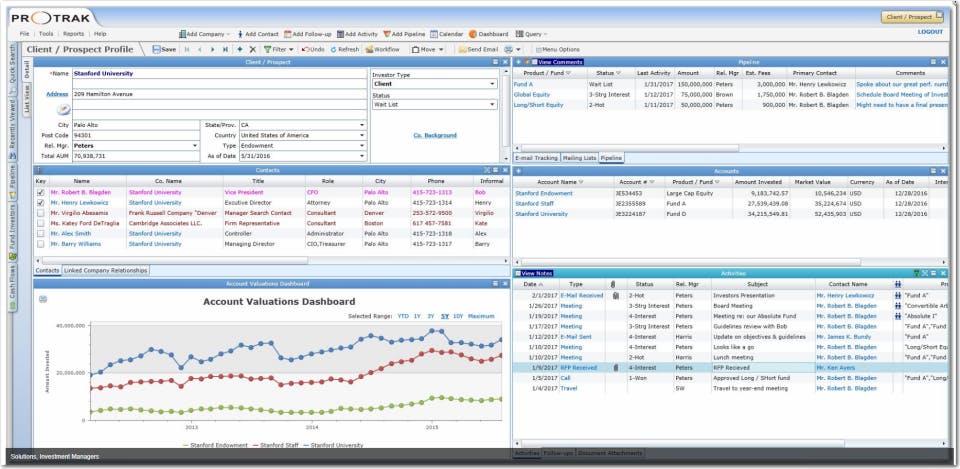The width and height of the screenshot is (960, 469).
Task: Undo the last change
Action: pyautogui.click(x=313, y=50)
